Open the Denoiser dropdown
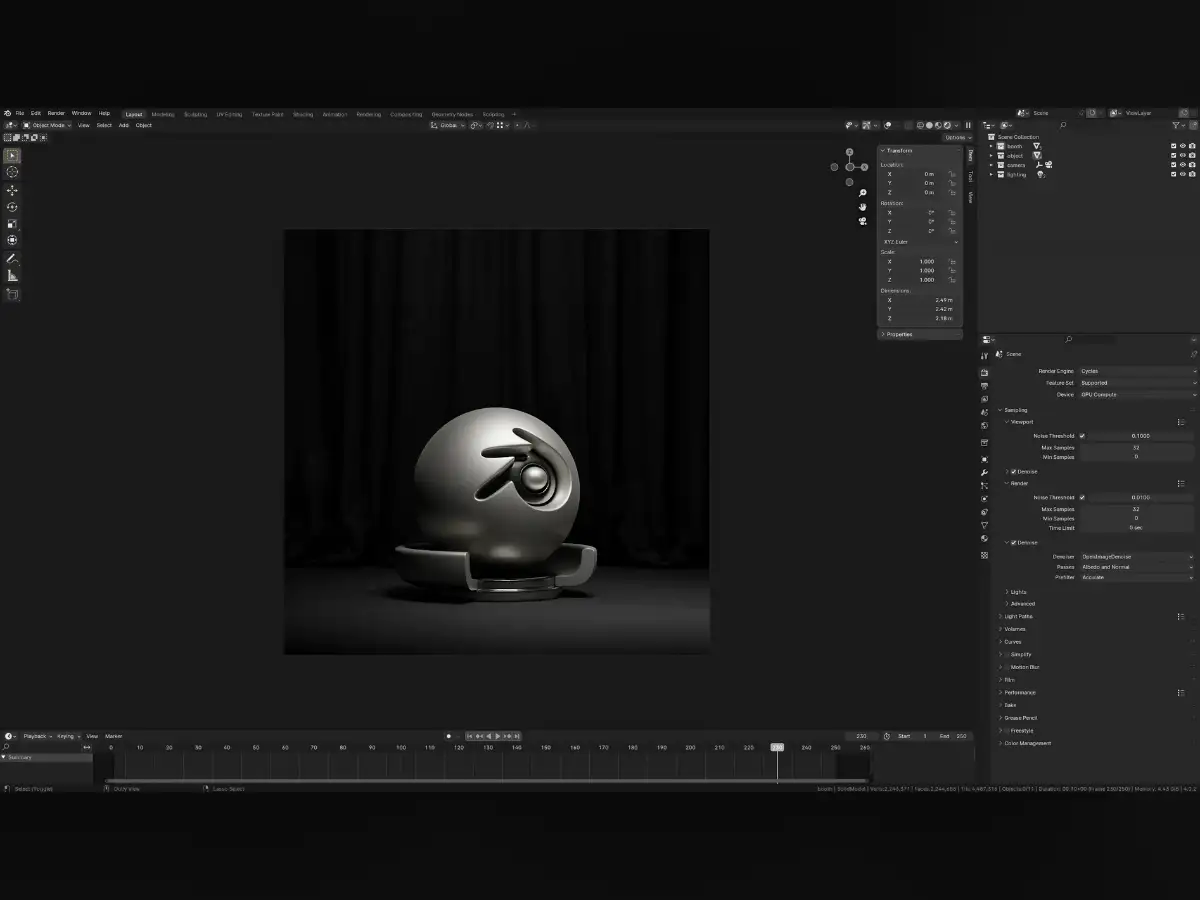1200x900 pixels. pos(1137,556)
